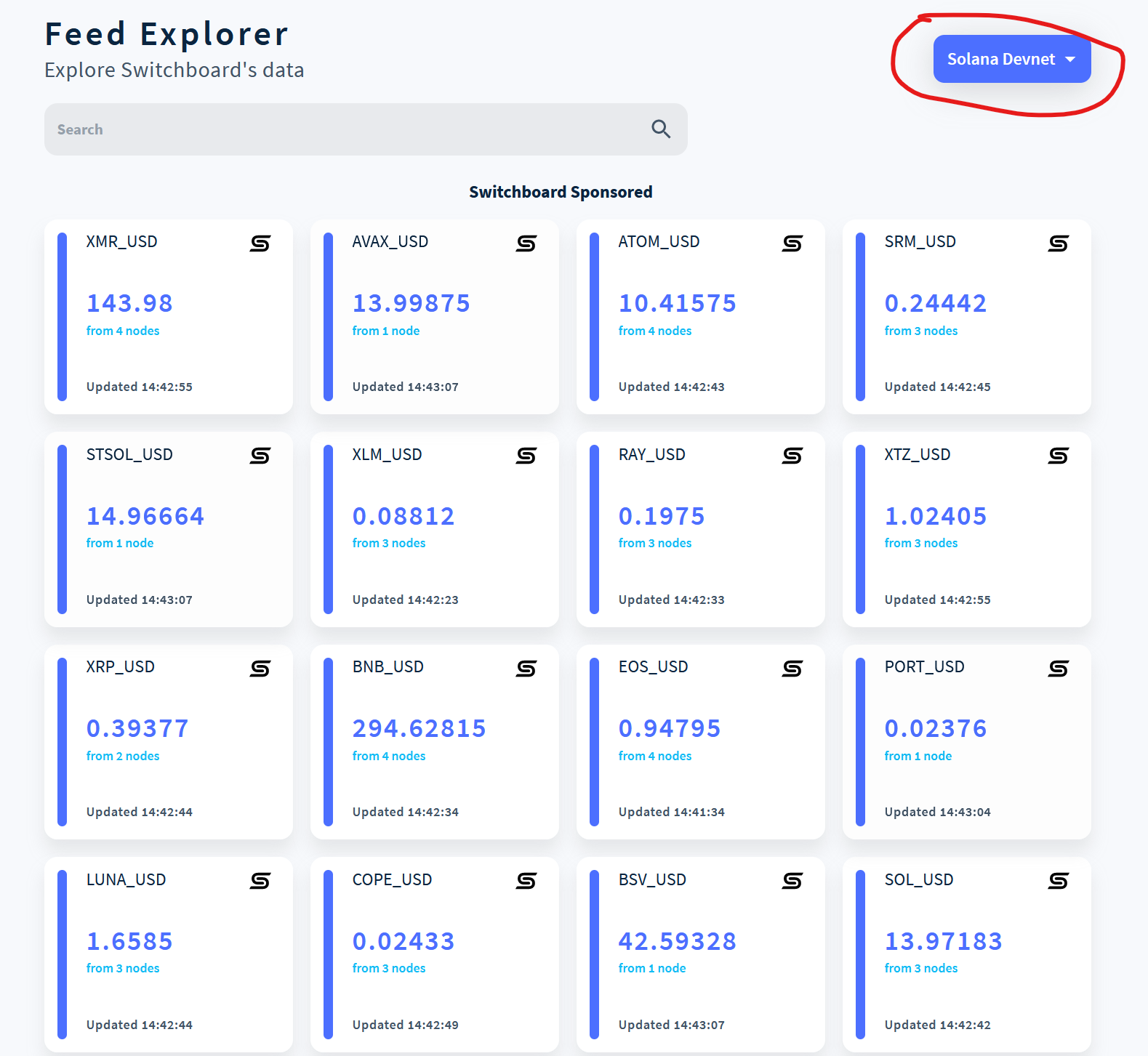Open the STSOL_USD feed title

coord(129,454)
